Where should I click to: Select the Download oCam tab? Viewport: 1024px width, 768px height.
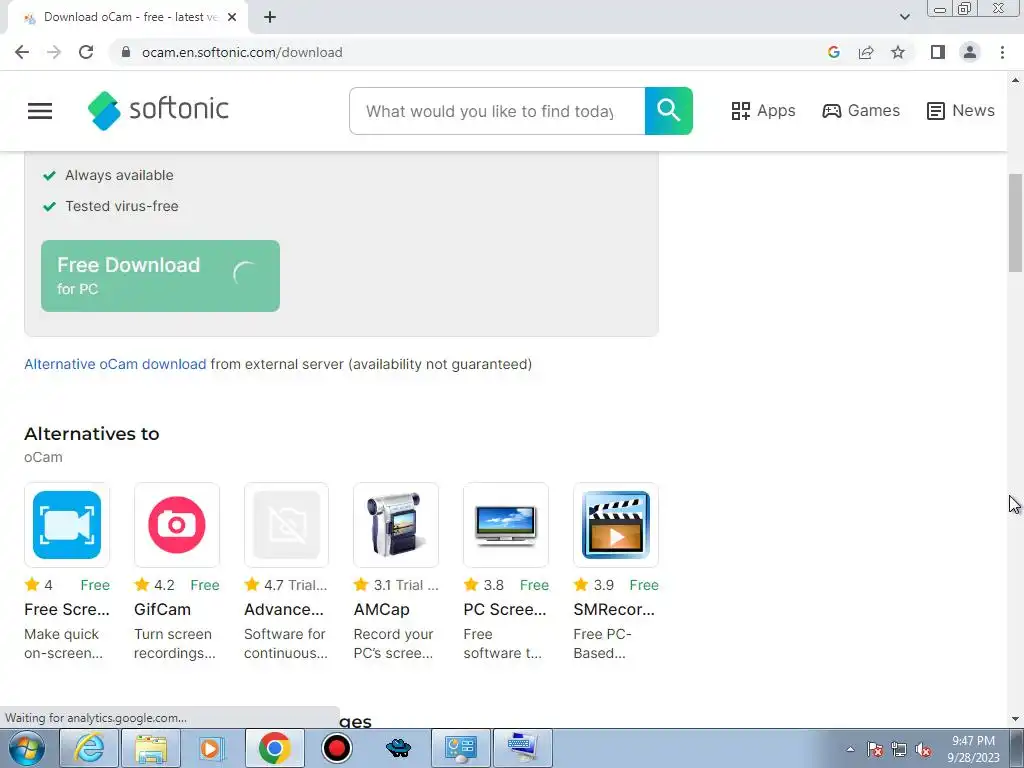pos(127,17)
